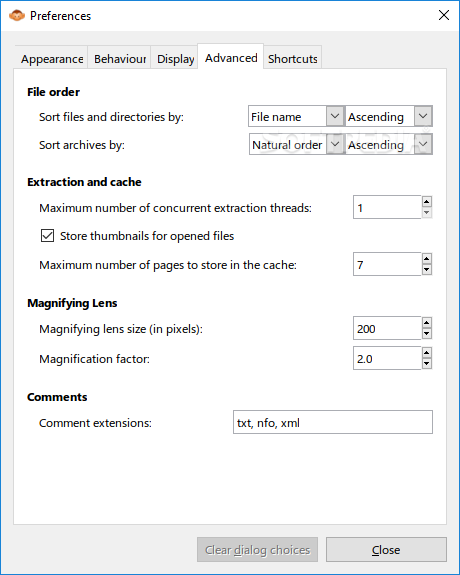Click the cache pages value field
The width and height of the screenshot is (460, 575).
point(387,264)
